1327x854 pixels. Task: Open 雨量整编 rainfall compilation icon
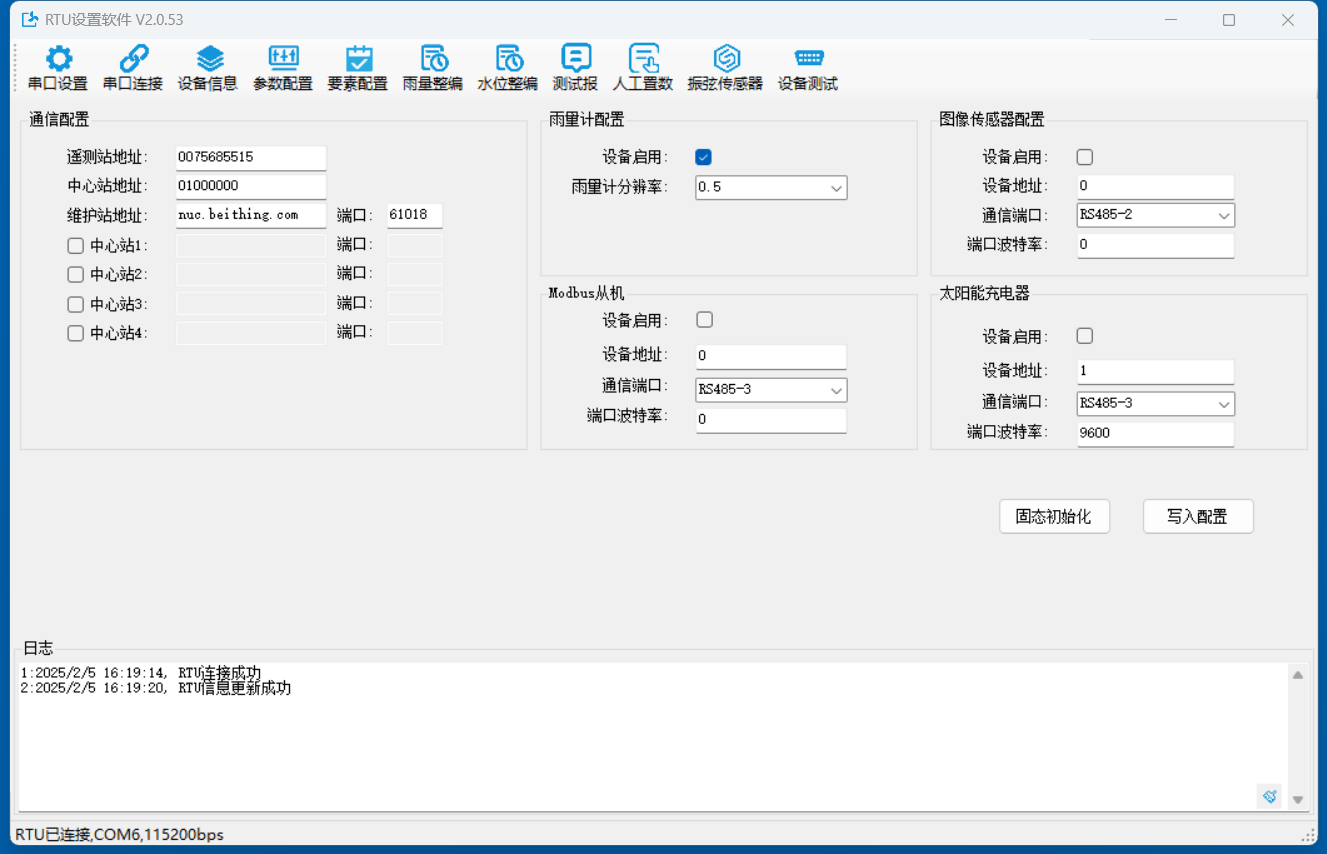point(433,59)
